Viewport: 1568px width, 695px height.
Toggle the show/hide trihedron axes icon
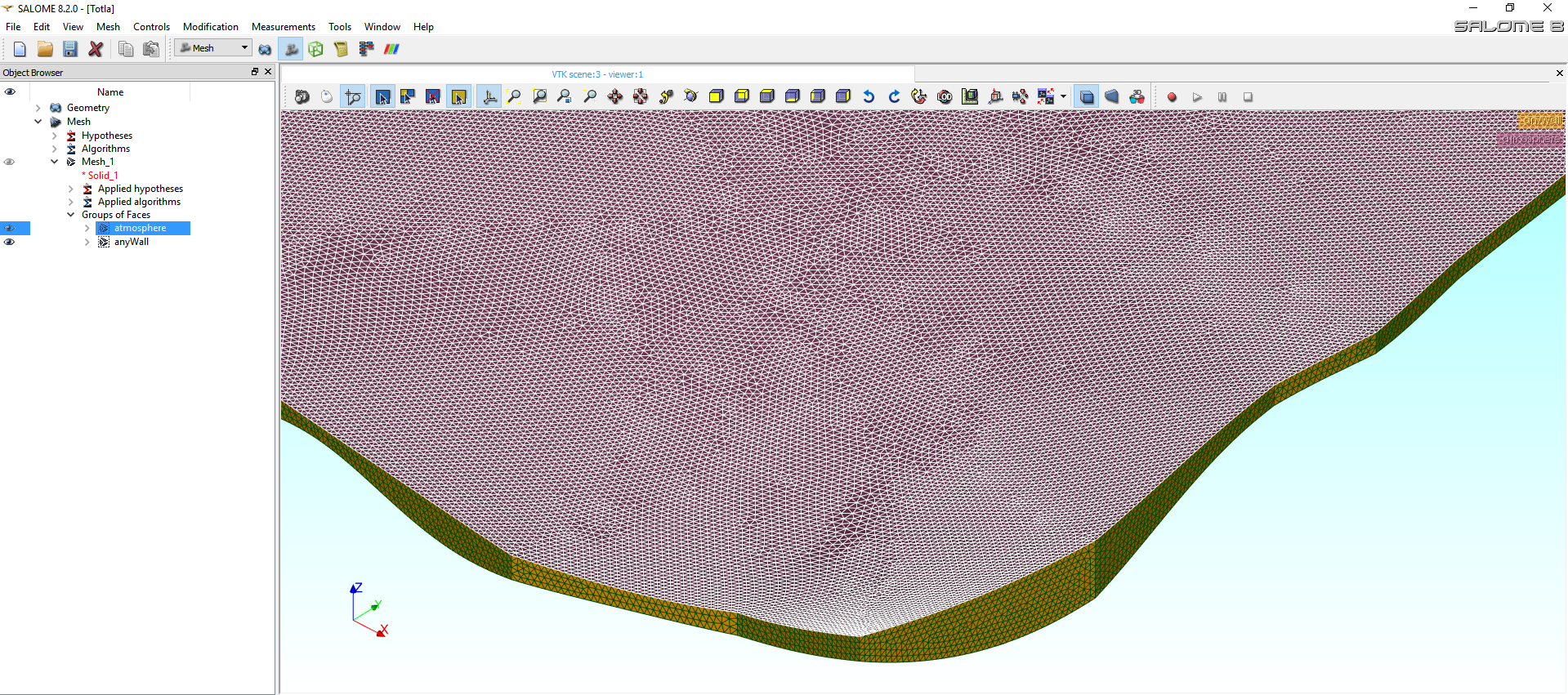click(x=489, y=96)
